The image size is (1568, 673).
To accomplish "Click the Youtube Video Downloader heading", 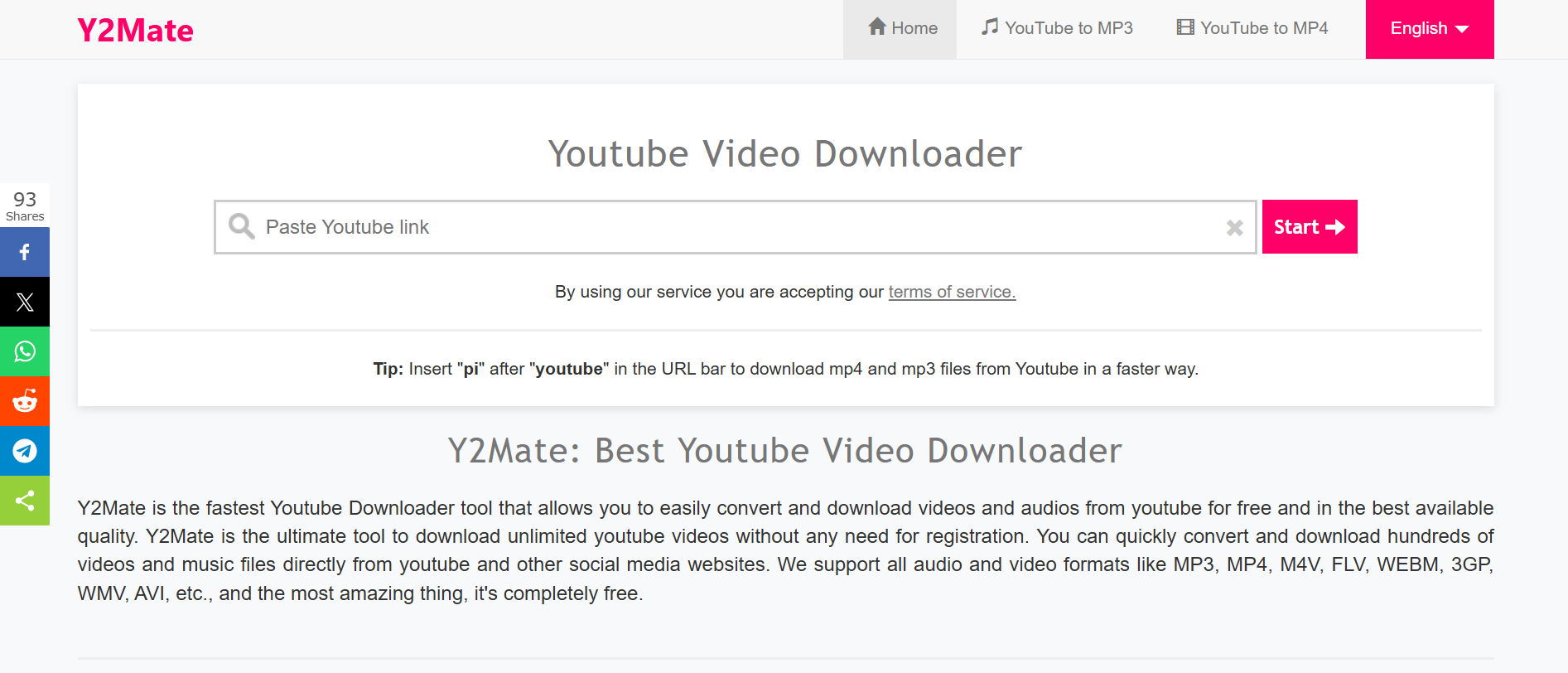I will pos(785,154).
